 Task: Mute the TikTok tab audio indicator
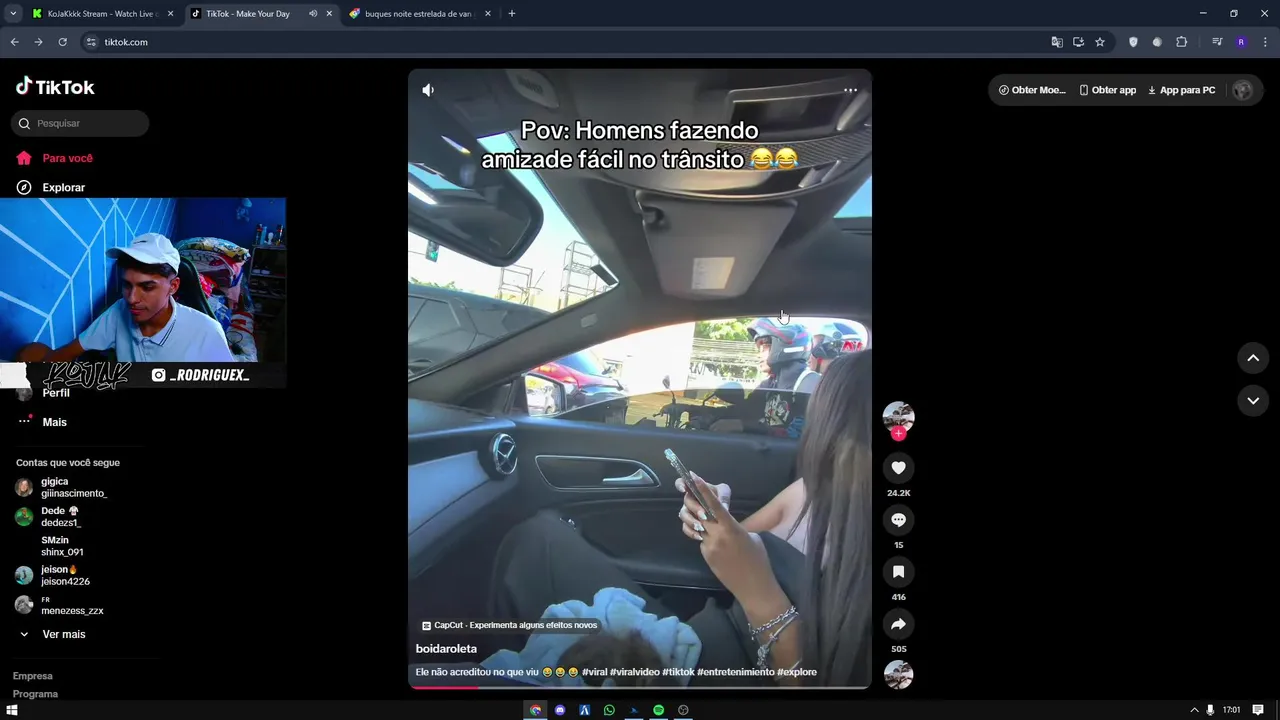tap(313, 14)
